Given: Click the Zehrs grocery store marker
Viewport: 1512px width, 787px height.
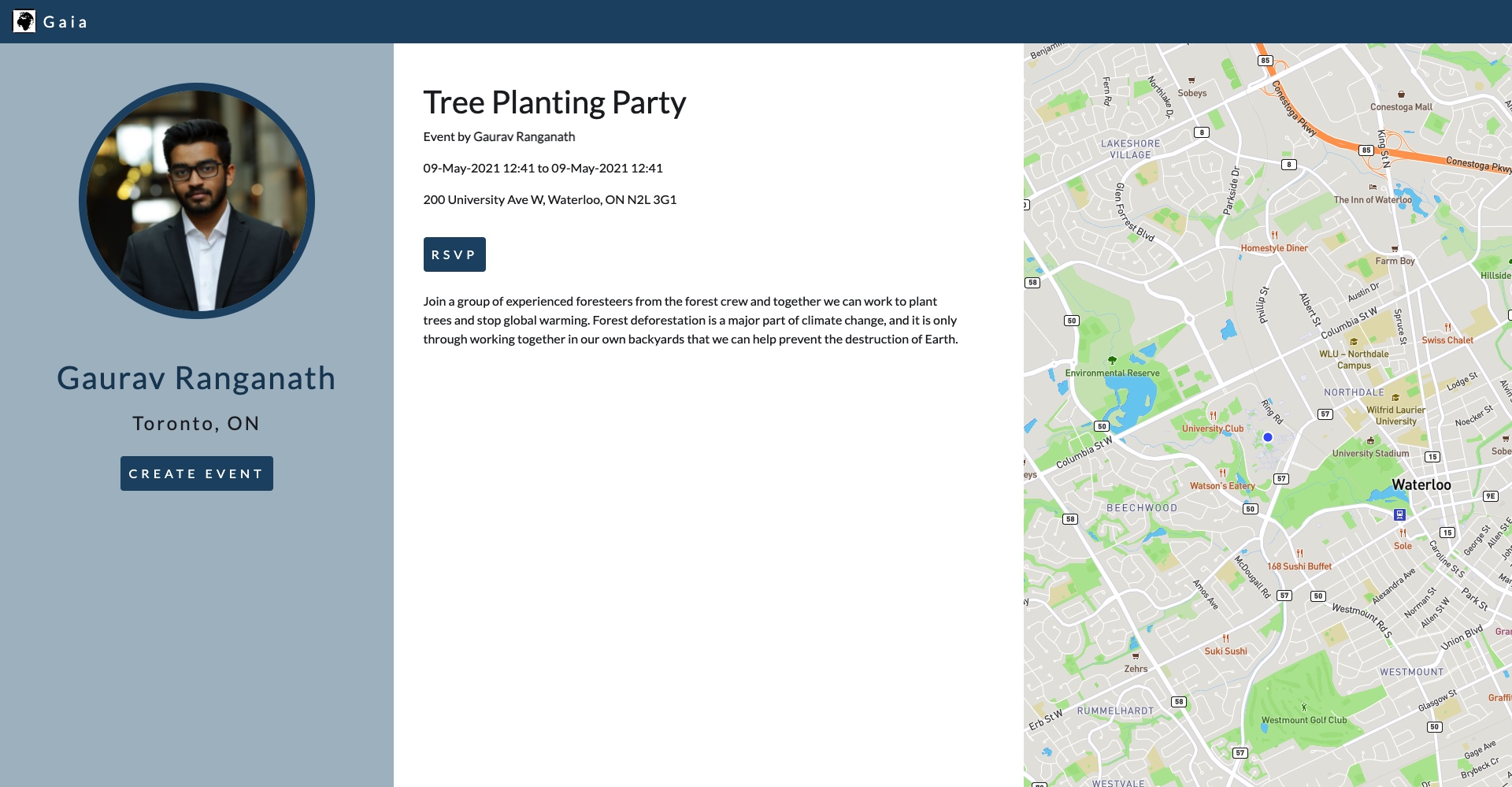Looking at the screenshot, I should click(x=1136, y=656).
